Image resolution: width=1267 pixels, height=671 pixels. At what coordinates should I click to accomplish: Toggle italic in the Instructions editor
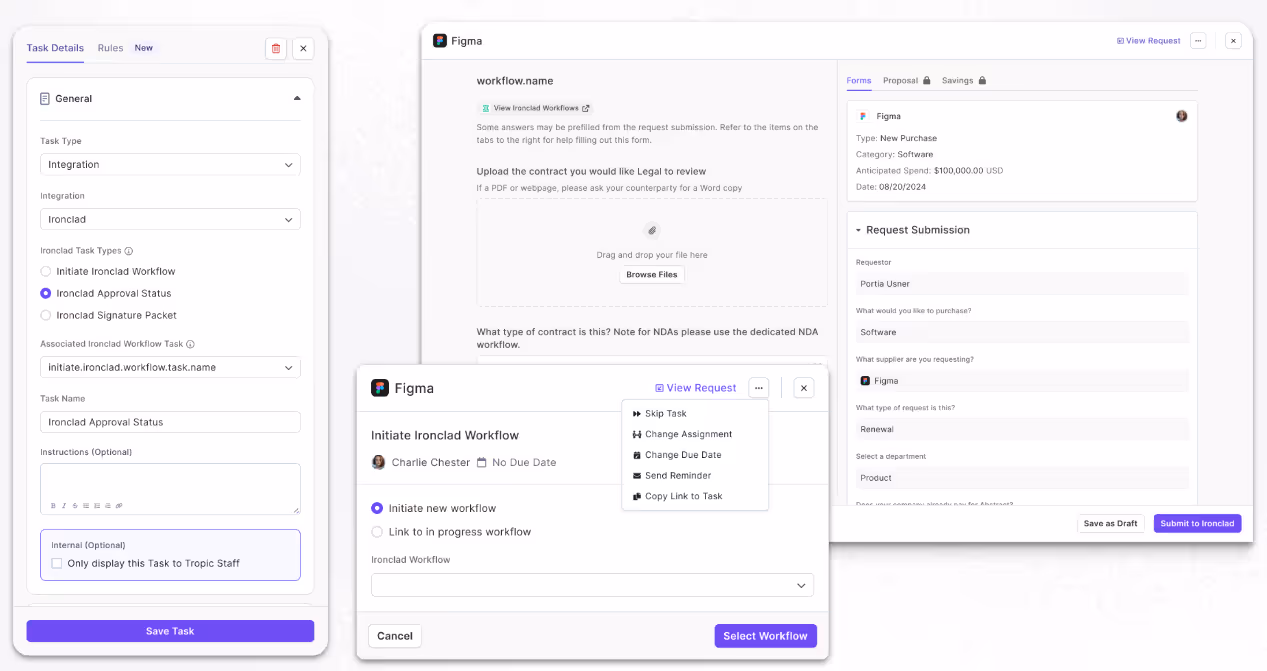(x=64, y=505)
